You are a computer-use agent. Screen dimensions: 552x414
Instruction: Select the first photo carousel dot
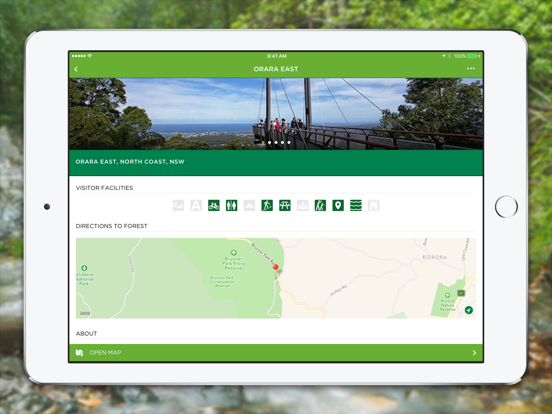tap(263, 143)
